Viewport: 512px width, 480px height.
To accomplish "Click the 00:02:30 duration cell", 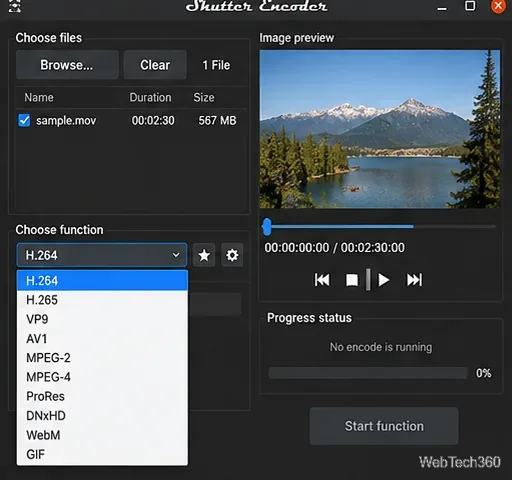I will click(x=153, y=120).
